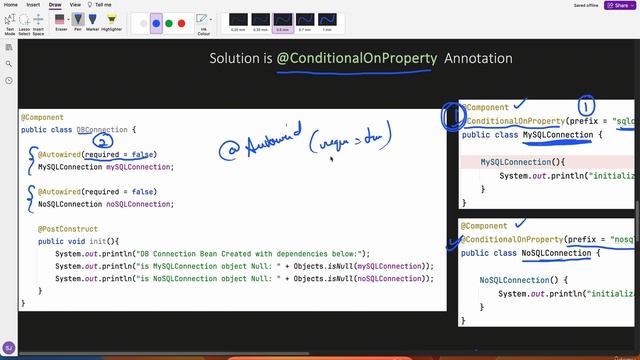Open the Tell me search box

click(x=99, y=5)
